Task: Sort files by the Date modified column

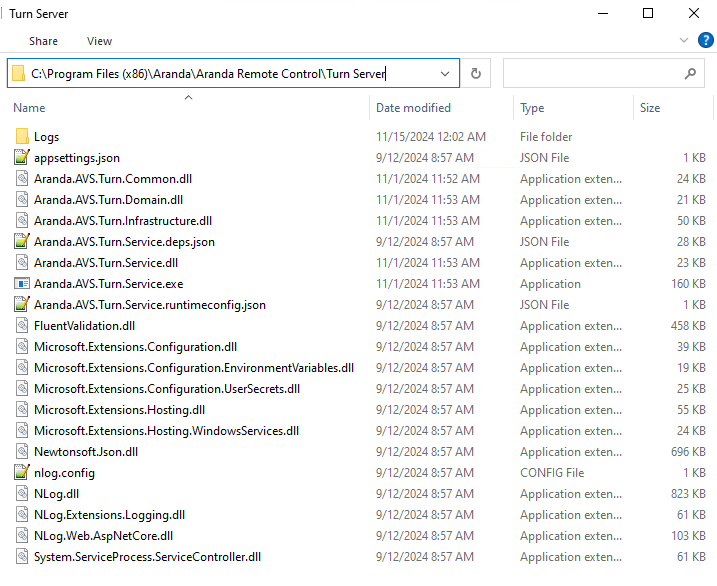Action: pos(413,108)
